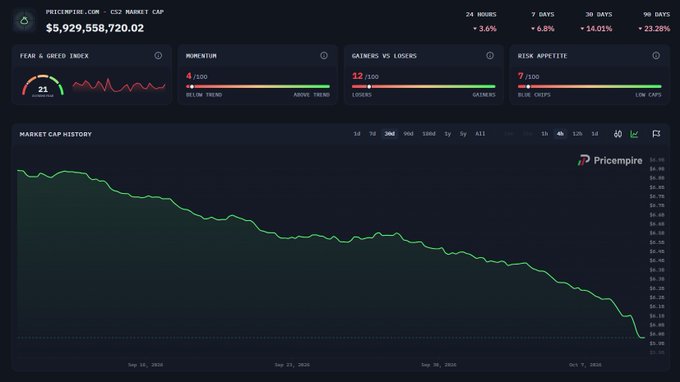This screenshot has height=382, width=680.
Task: Open Fear & Greed Index info icon
Action: (x=158, y=56)
